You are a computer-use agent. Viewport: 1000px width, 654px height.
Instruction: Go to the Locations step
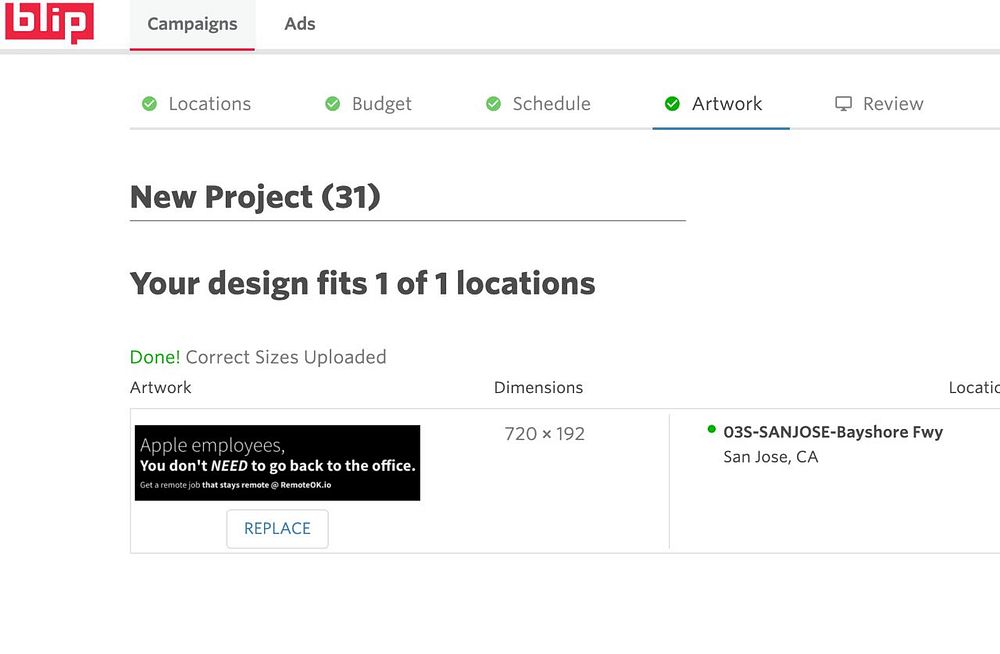(209, 104)
